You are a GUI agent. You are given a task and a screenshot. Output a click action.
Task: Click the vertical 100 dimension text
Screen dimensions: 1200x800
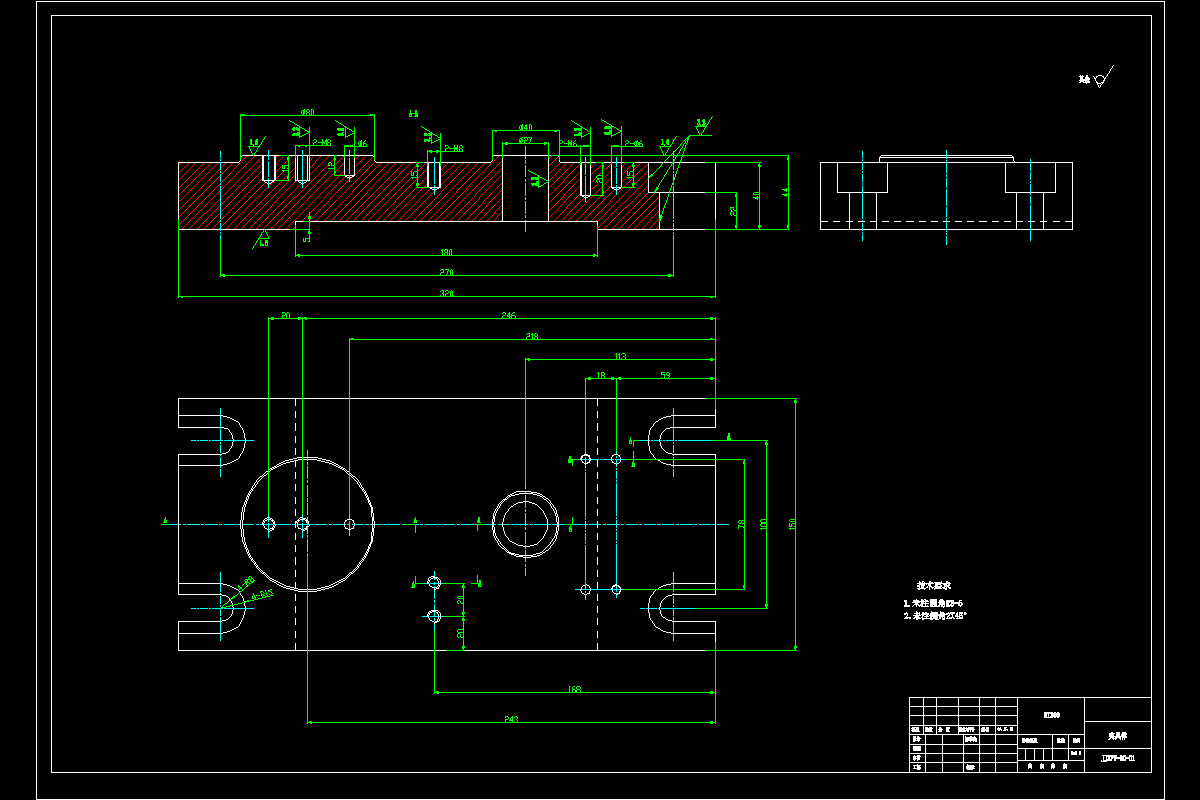pyautogui.click(x=763, y=523)
